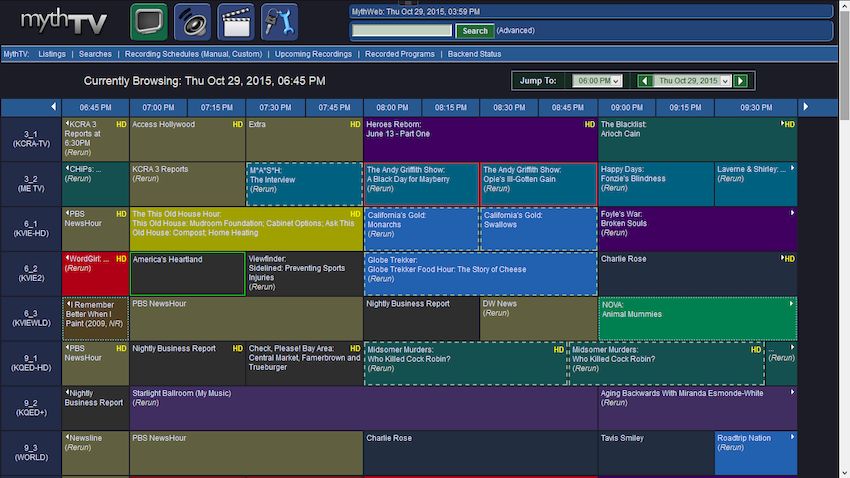Open the Video clapperboard icon
Image resolution: width=850 pixels, height=478 pixels.
click(236, 22)
